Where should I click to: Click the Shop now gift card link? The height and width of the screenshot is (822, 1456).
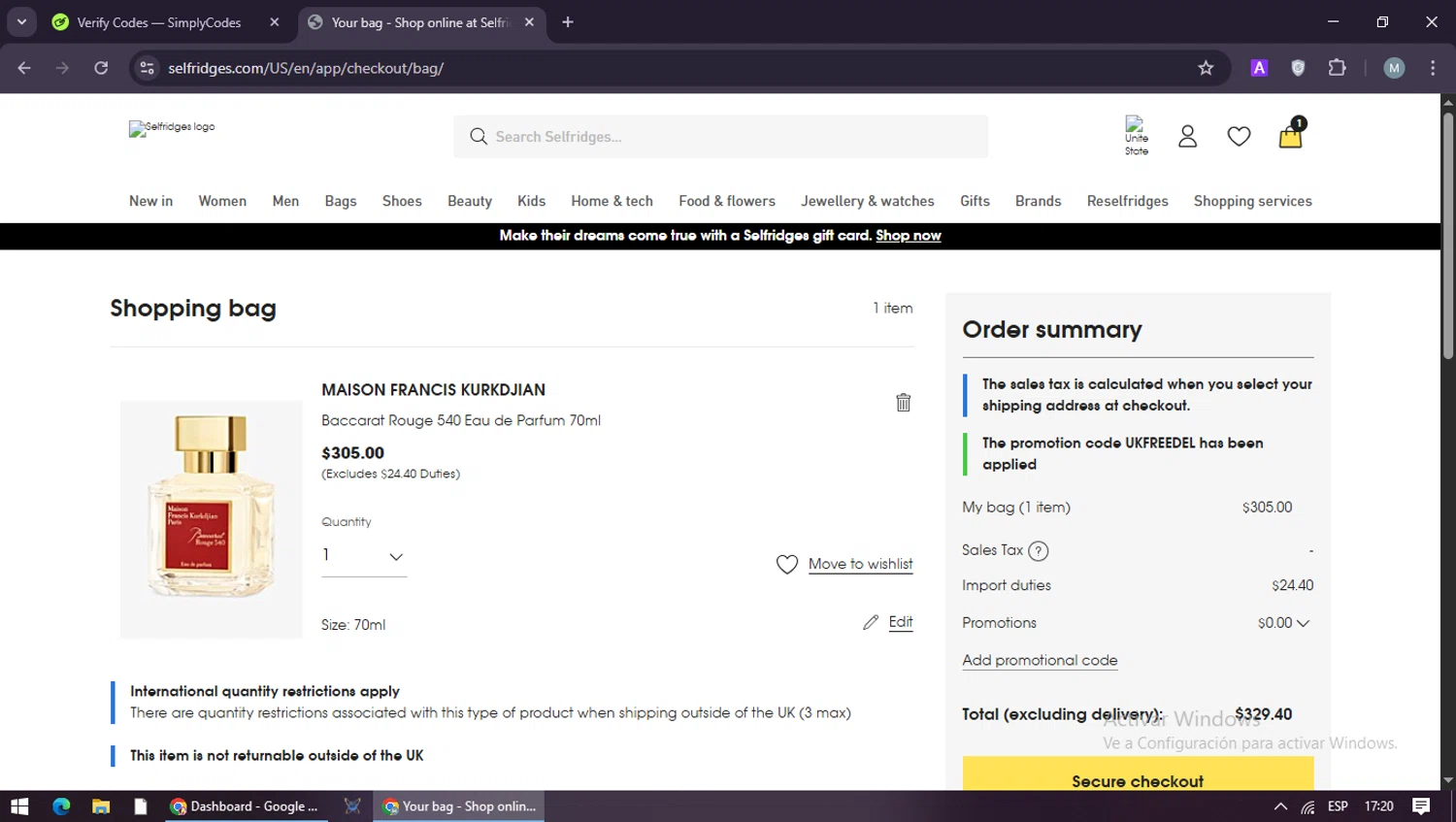[909, 236]
